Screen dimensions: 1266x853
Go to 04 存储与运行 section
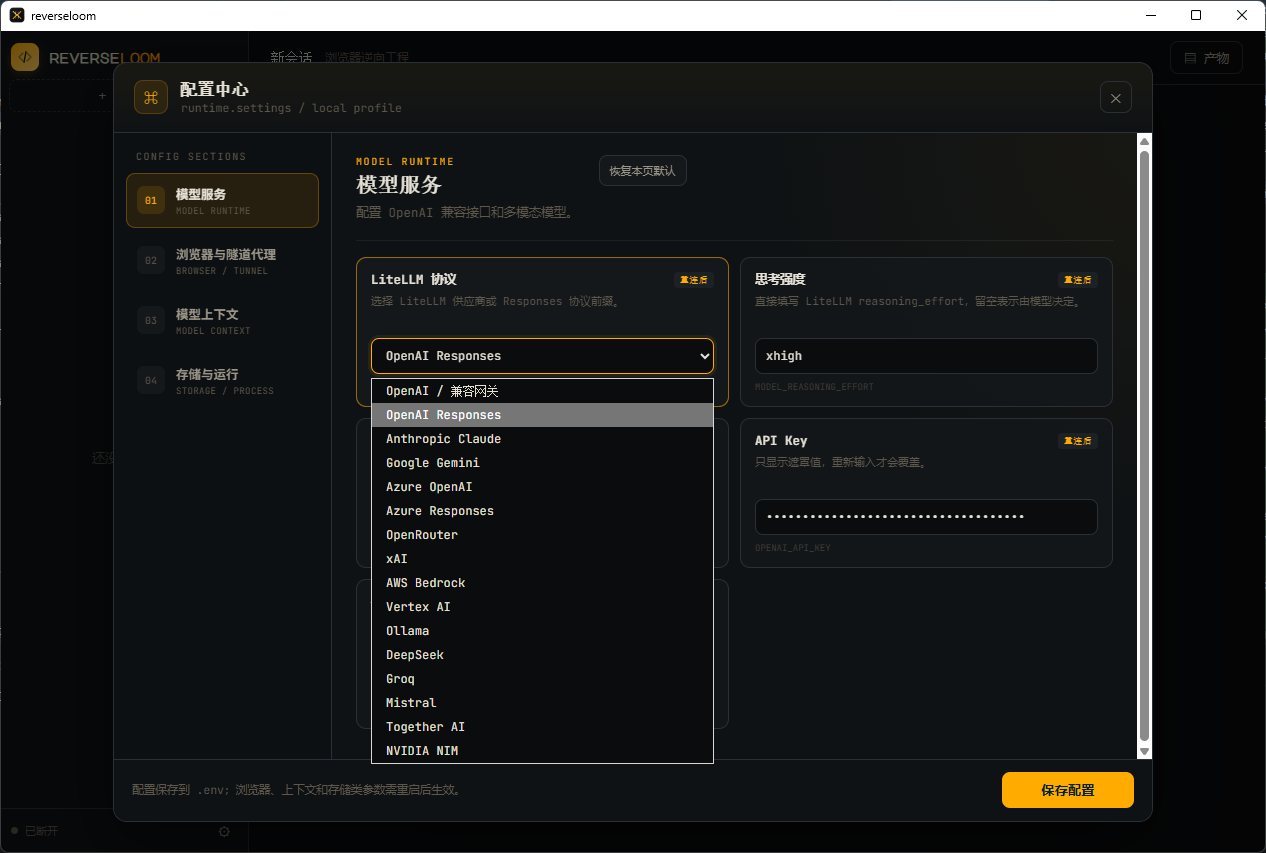(222, 381)
